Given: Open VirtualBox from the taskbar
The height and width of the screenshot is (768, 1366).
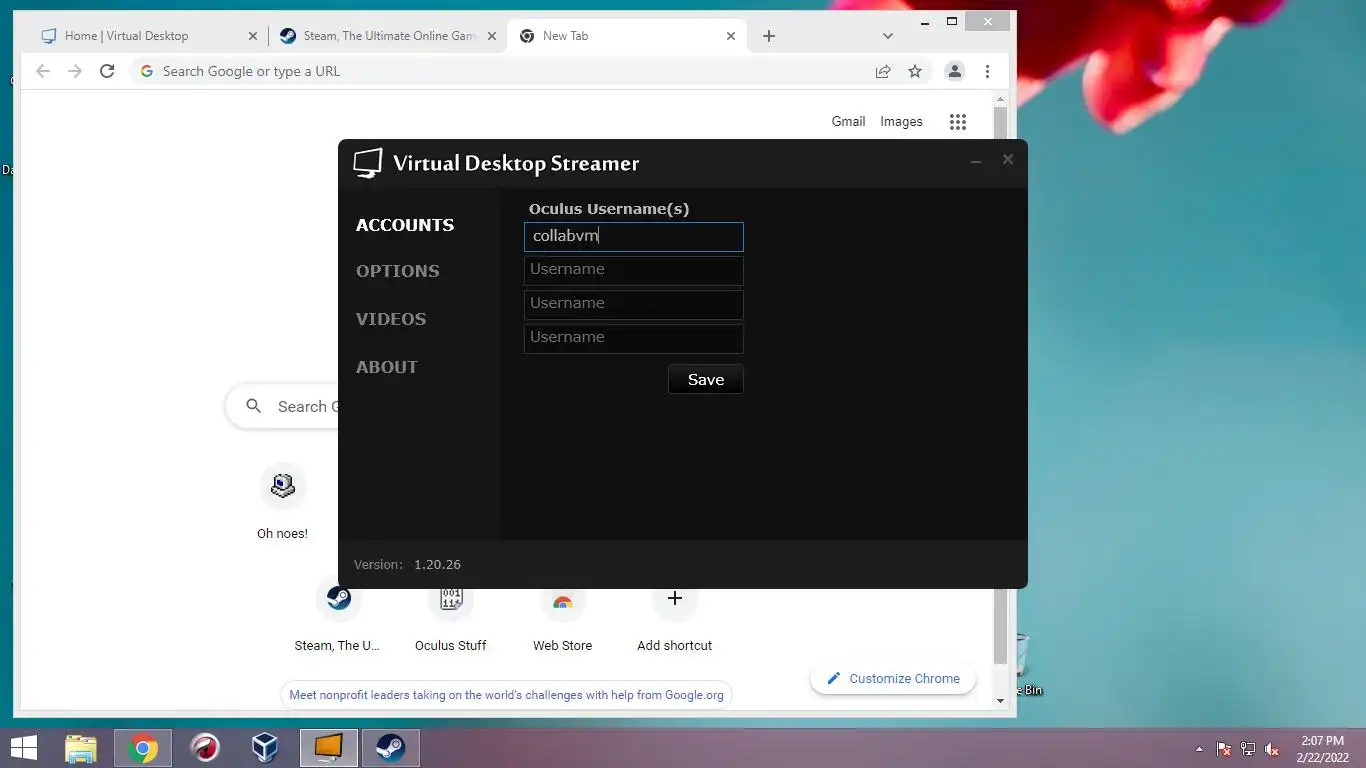Looking at the screenshot, I should click(265, 748).
